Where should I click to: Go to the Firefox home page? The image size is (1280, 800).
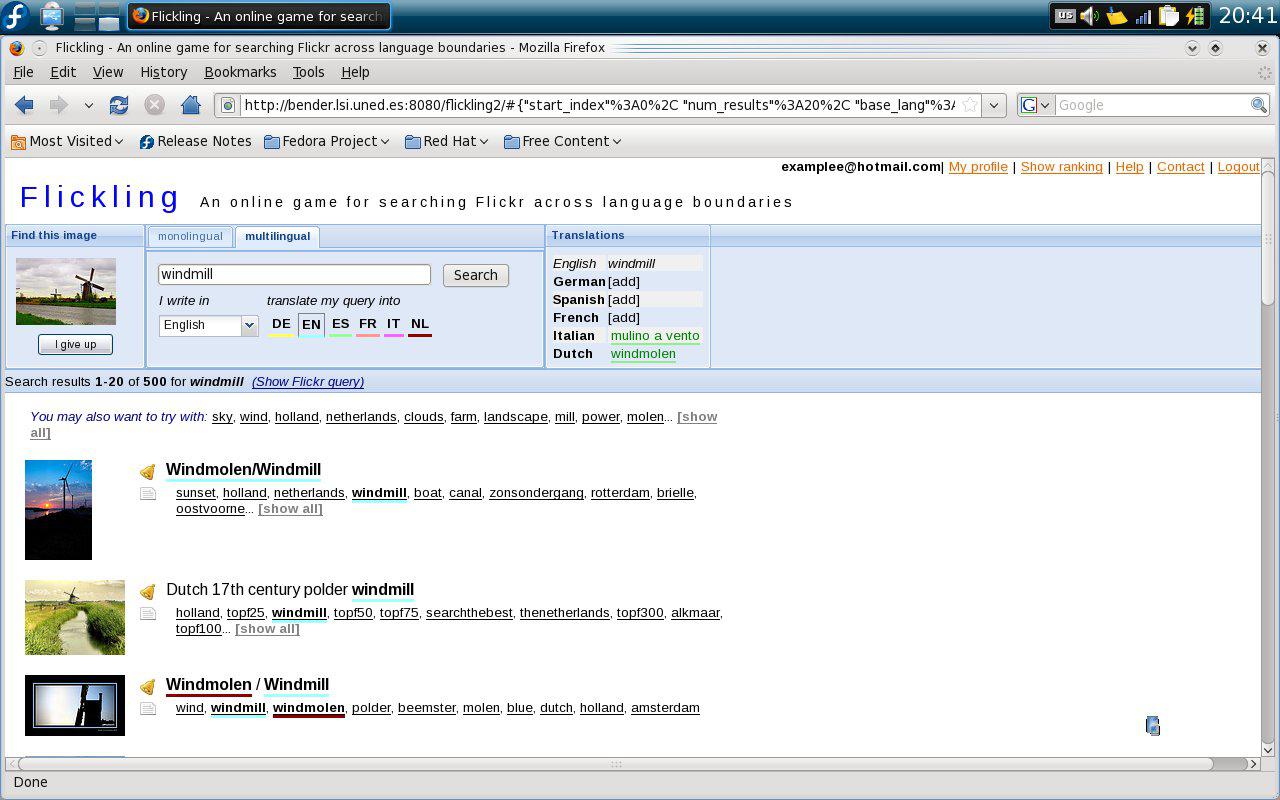point(191,105)
